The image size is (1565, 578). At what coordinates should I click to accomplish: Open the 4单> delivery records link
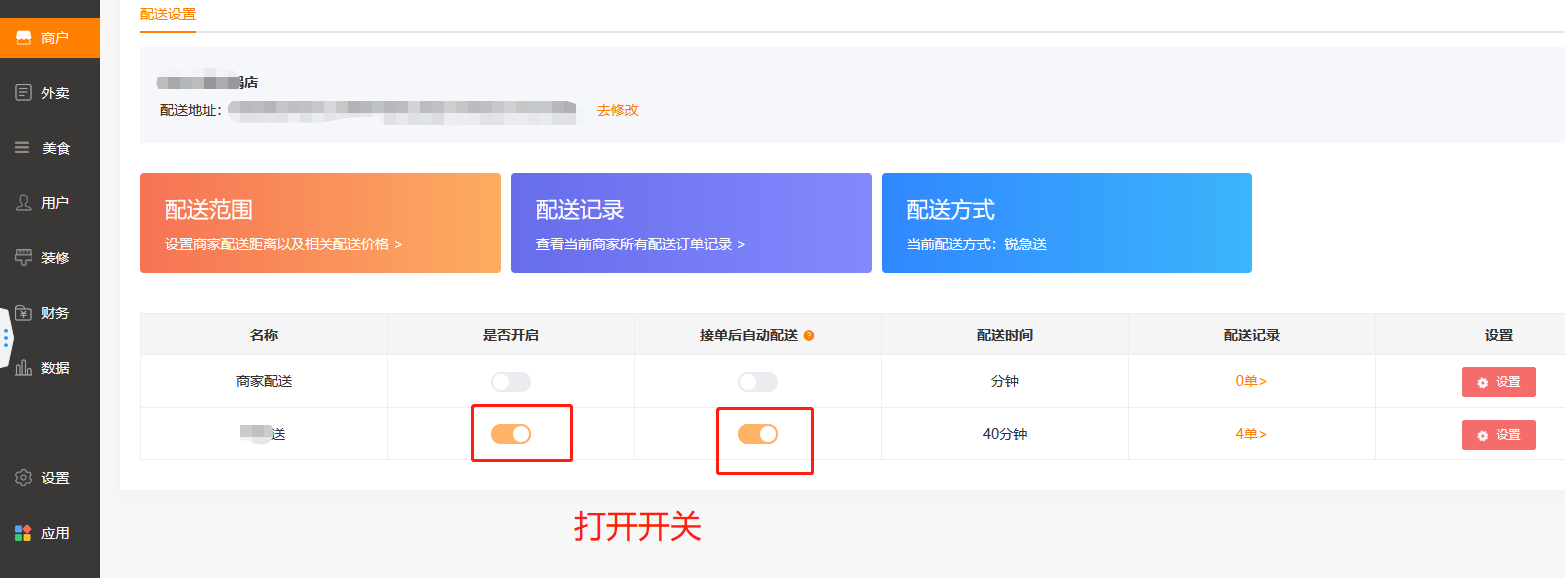pos(1251,434)
